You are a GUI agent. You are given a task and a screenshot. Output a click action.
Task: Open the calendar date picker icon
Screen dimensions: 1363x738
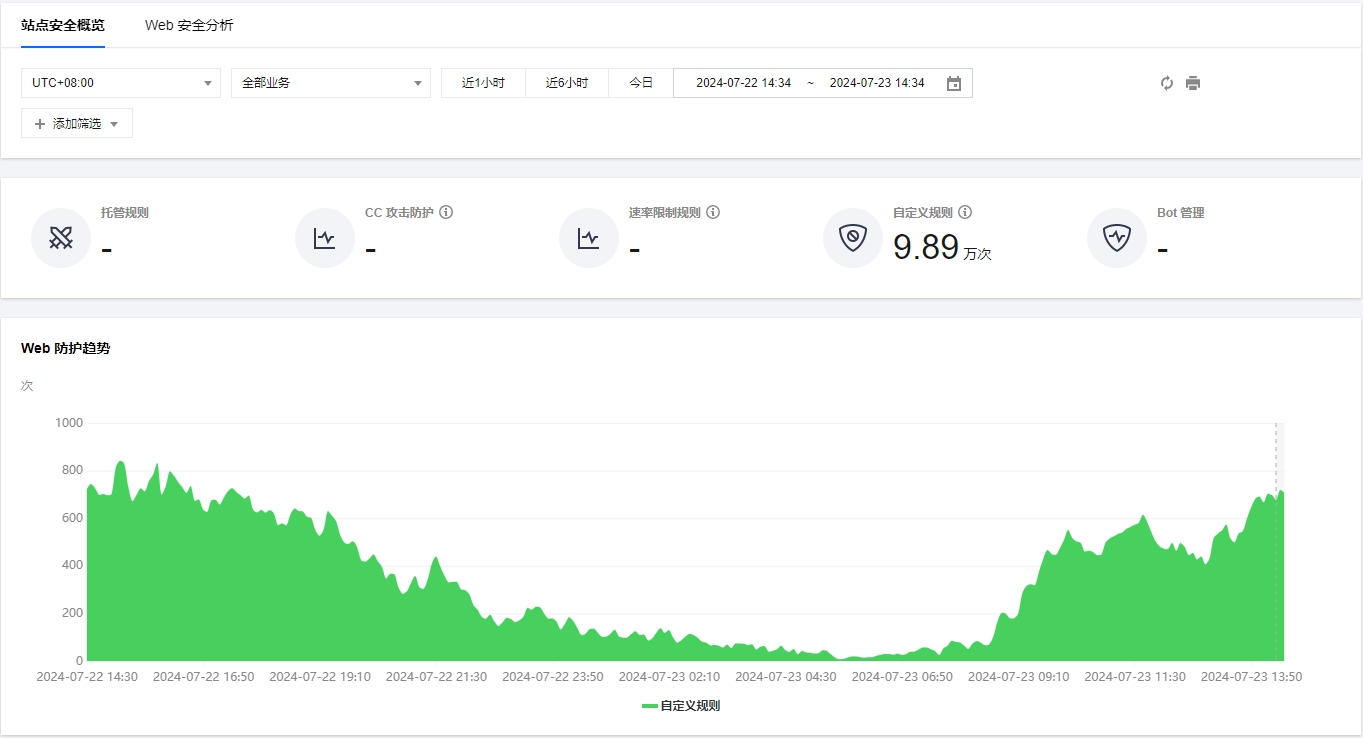pyautogui.click(x=954, y=83)
